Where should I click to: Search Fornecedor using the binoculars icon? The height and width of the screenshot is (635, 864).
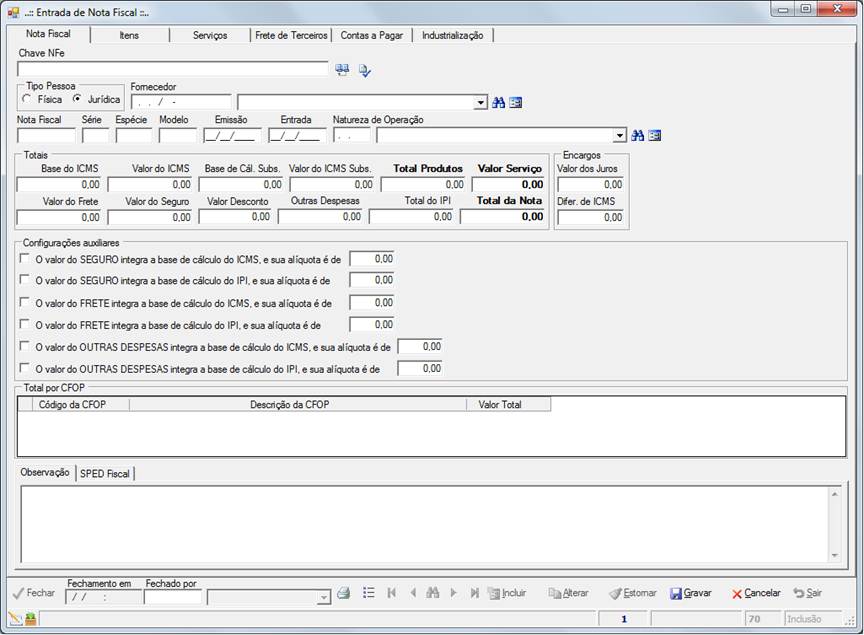coord(499,103)
